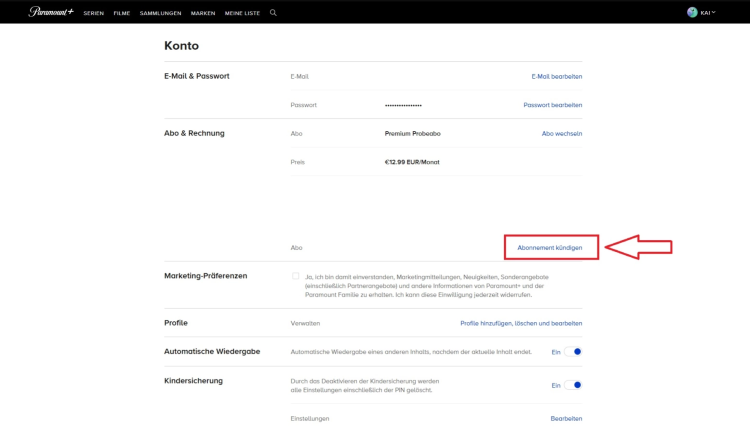The width and height of the screenshot is (750, 431).
Task: Open the SERIEN navigation item
Action: 94,13
